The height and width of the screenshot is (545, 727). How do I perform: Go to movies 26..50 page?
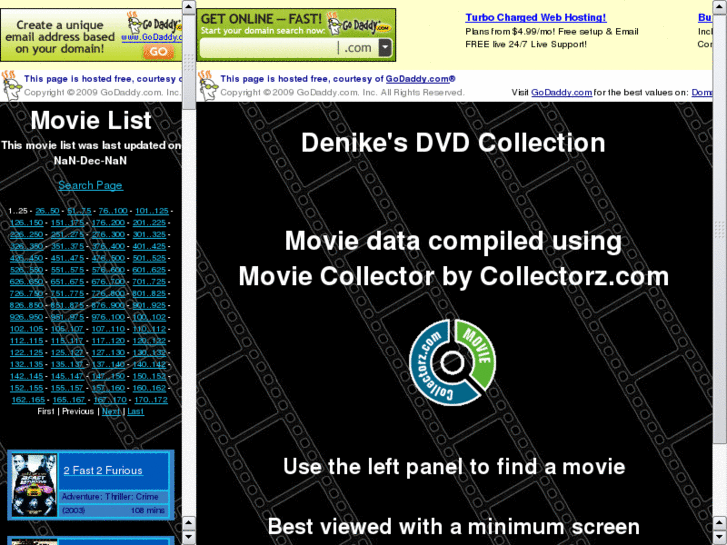[x=47, y=211]
